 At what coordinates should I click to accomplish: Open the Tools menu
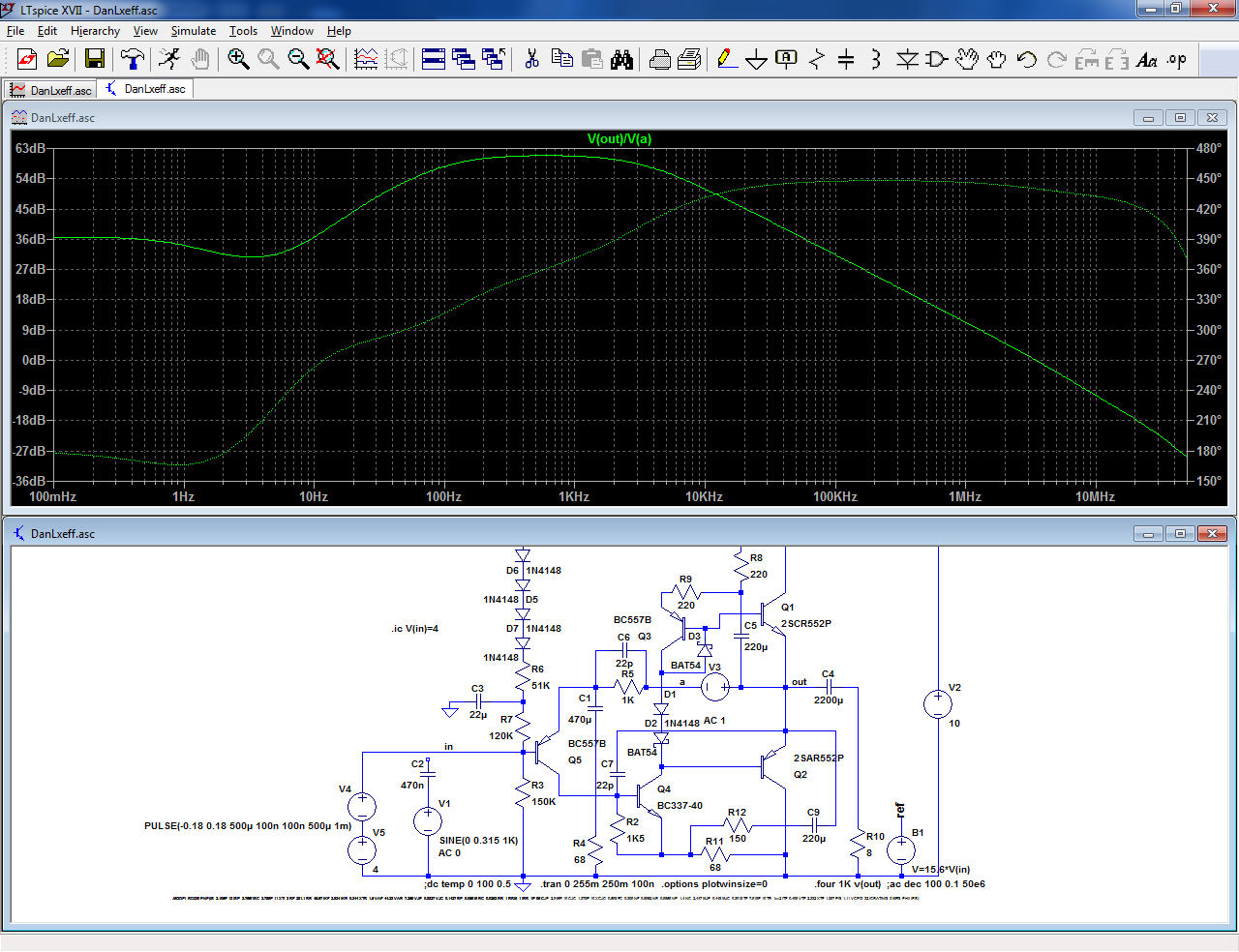(x=243, y=31)
